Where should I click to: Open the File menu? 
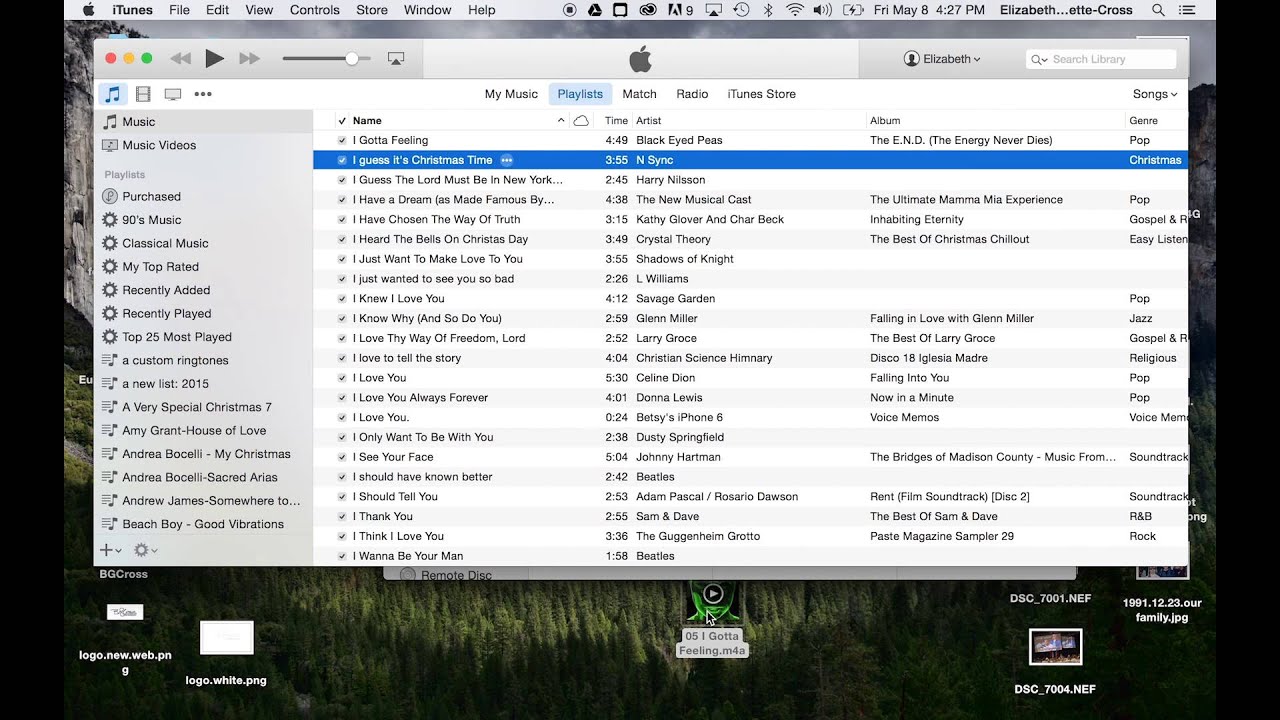click(179, 10)
